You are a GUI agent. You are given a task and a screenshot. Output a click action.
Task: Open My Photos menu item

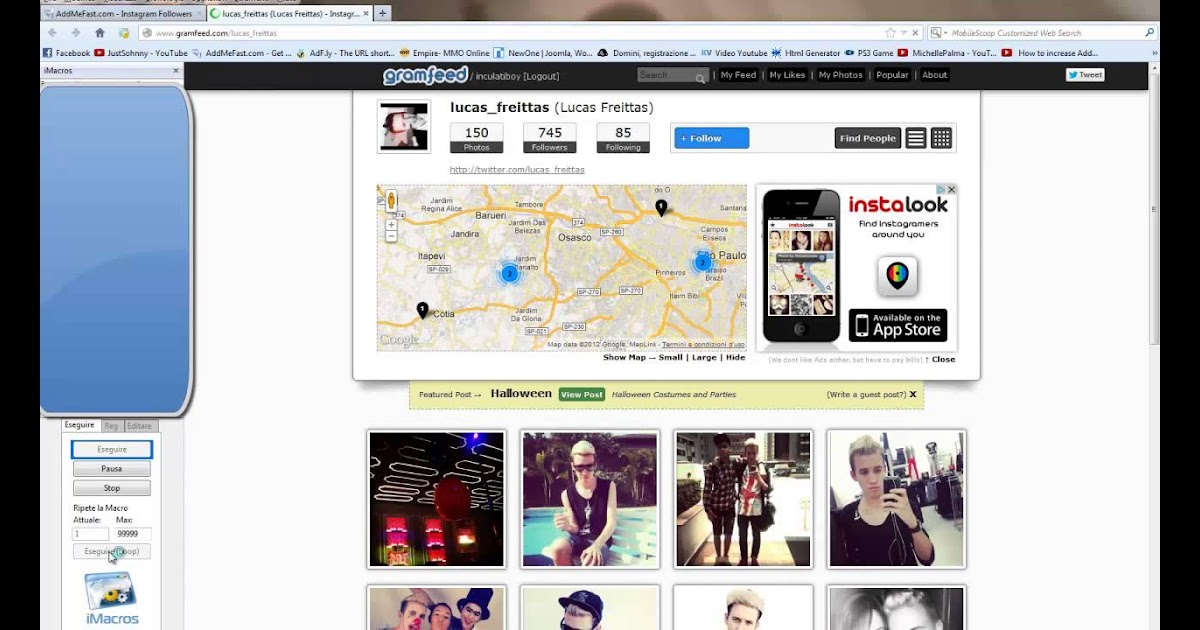click(x=840, y=75)
